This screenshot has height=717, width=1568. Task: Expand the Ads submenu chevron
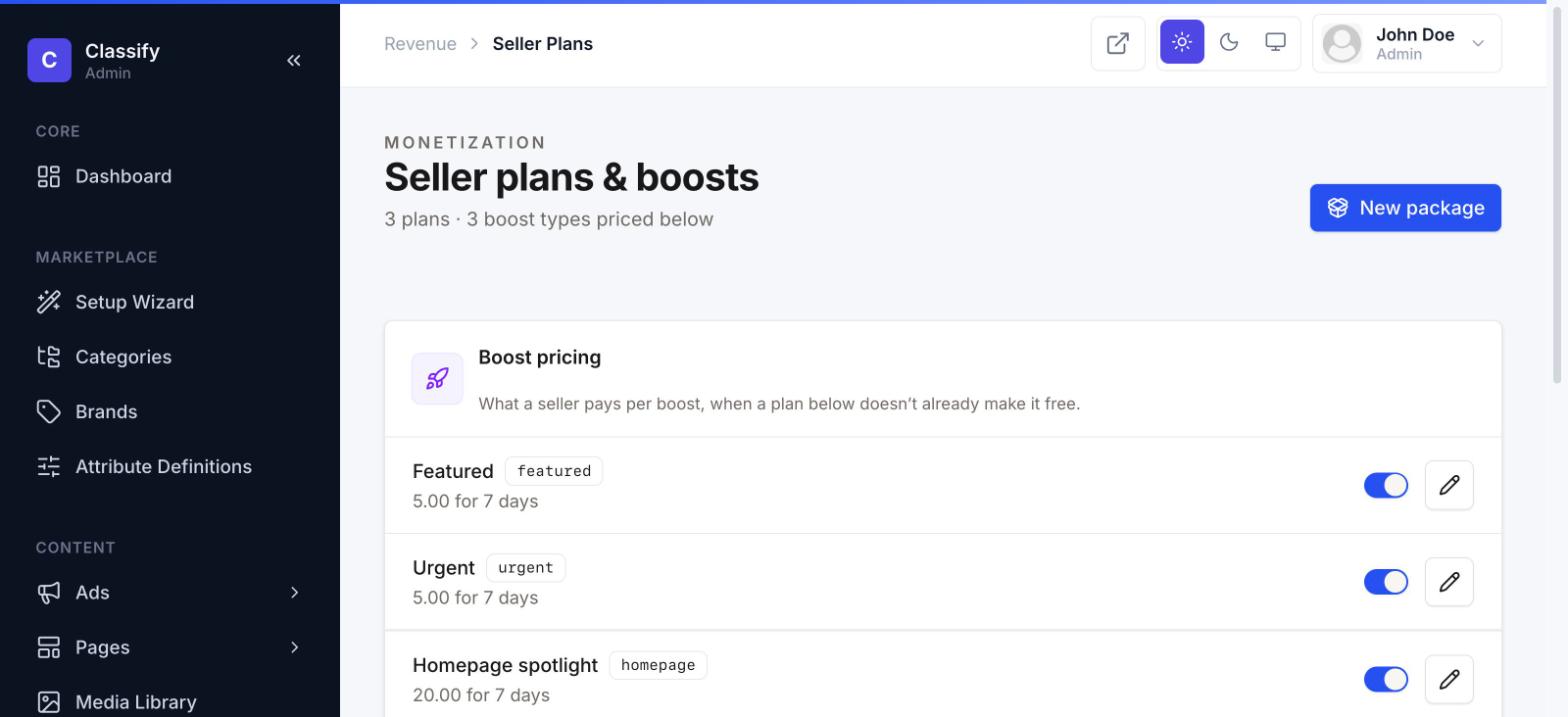(294, 593)
